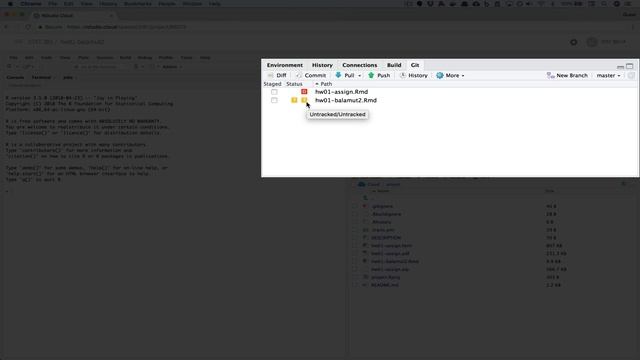Image resolution: width=640 pixels, height=360 pixels.
Task: Select the hw01-assign.Rmd file name
Action: point(341,92)
